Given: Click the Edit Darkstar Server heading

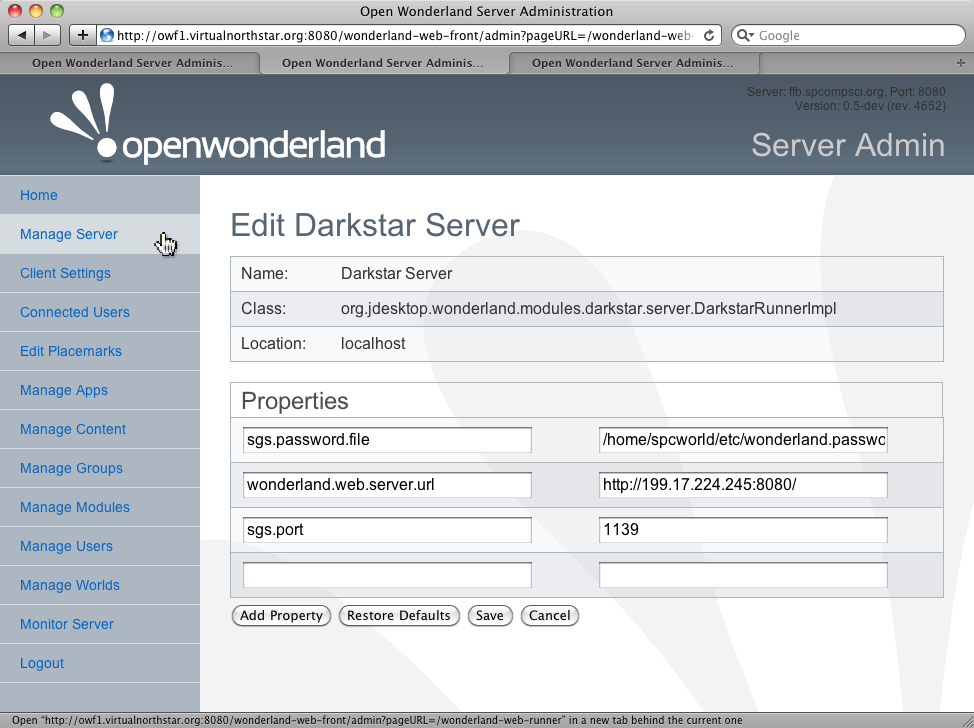Looking at the screenshot, I should point(375,225).
